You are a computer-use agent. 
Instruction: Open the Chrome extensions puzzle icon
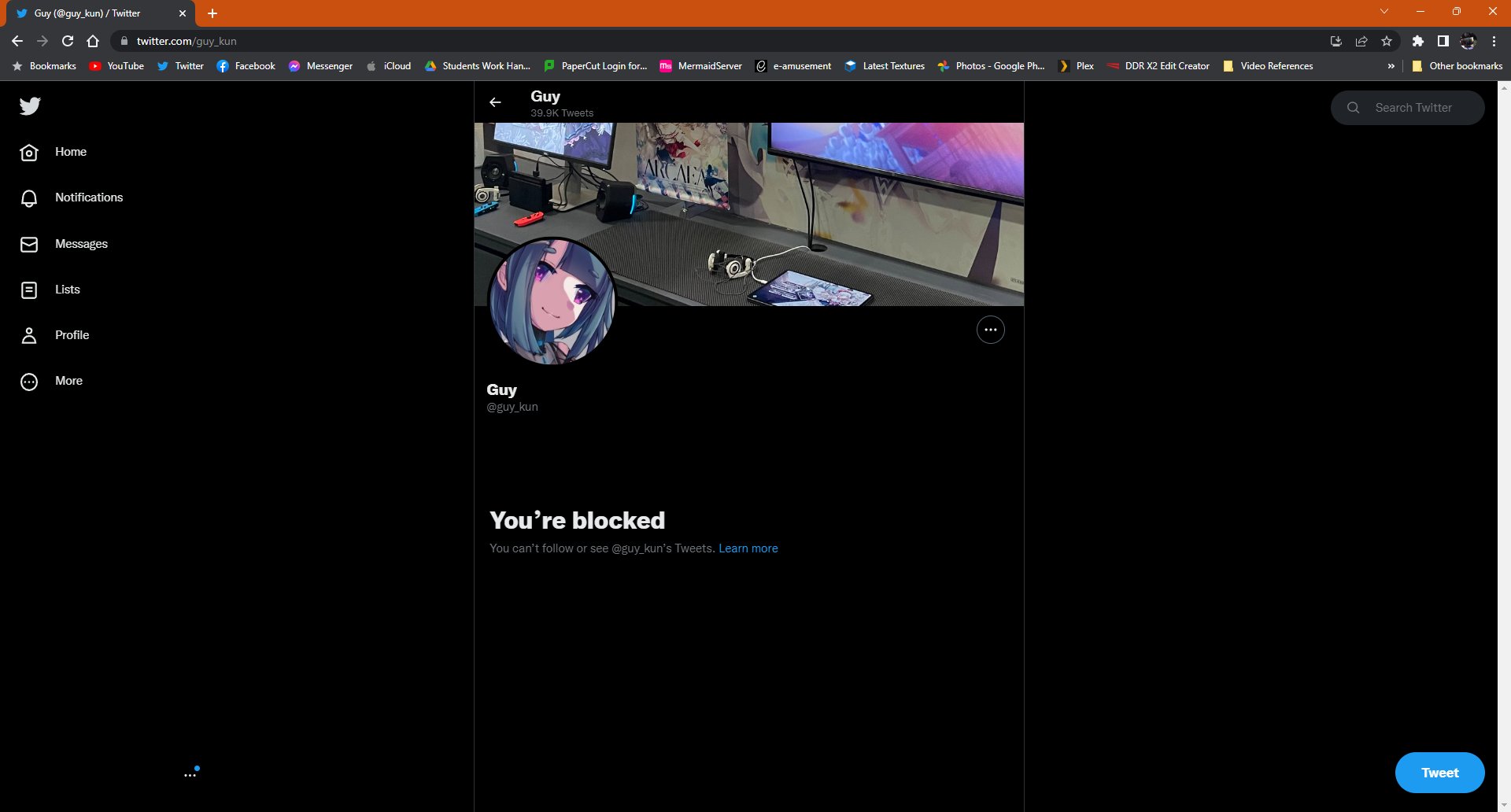point(1417,41)
